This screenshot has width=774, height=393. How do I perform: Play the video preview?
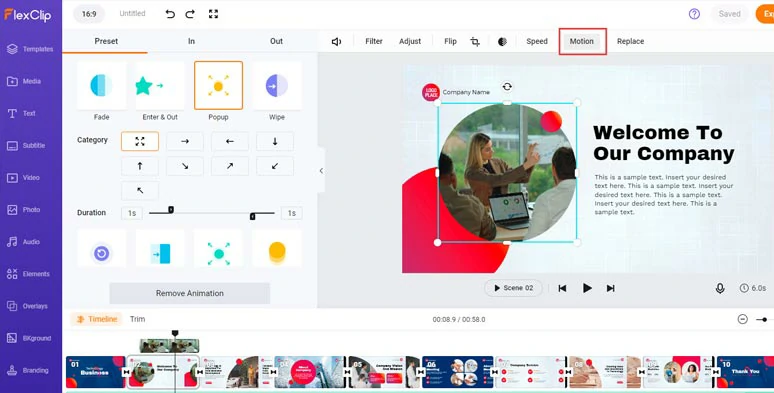pyautogui.click(x=587, y=288)
